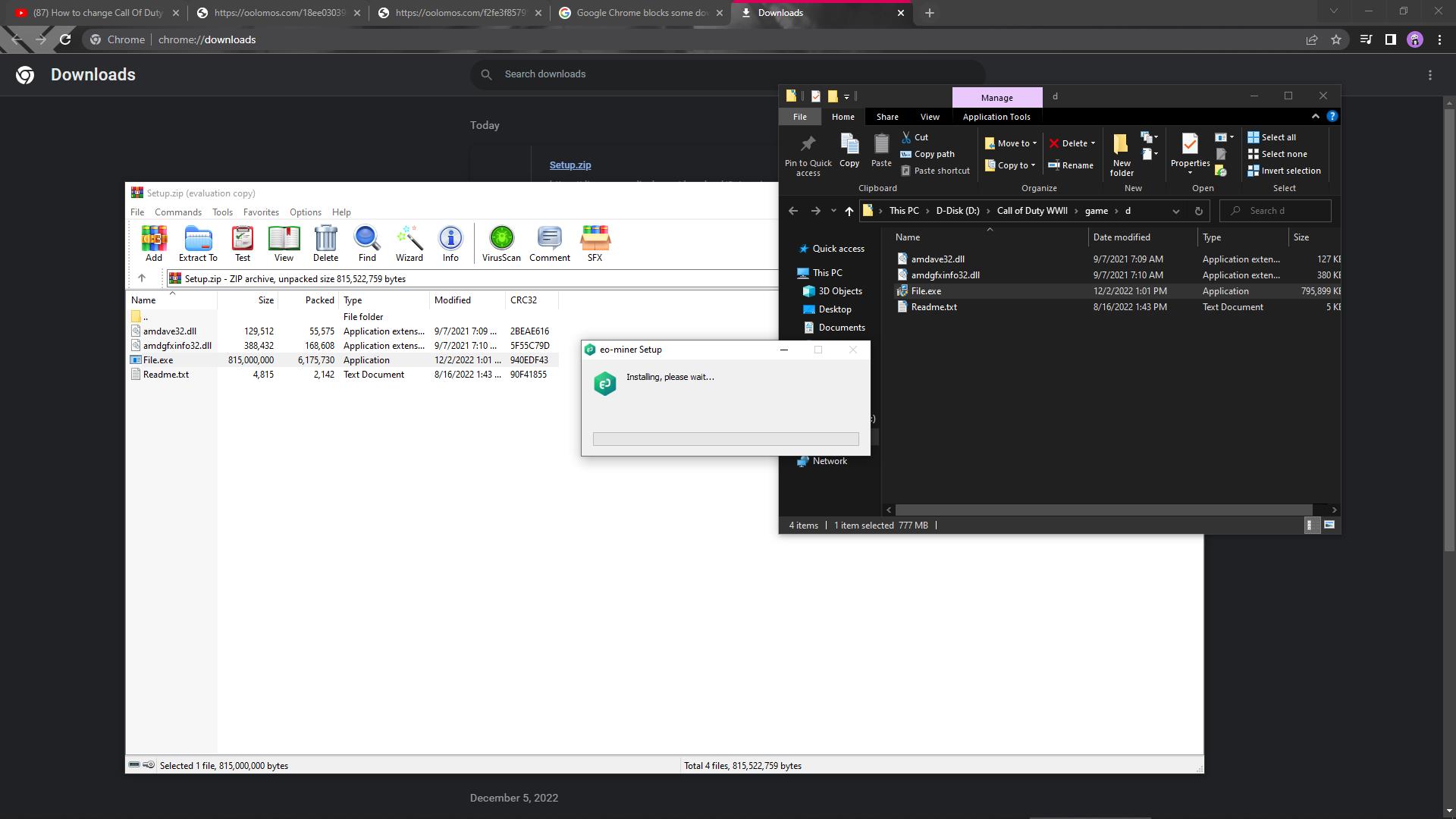Expand the address bar history dropdown

(1175, 211)
